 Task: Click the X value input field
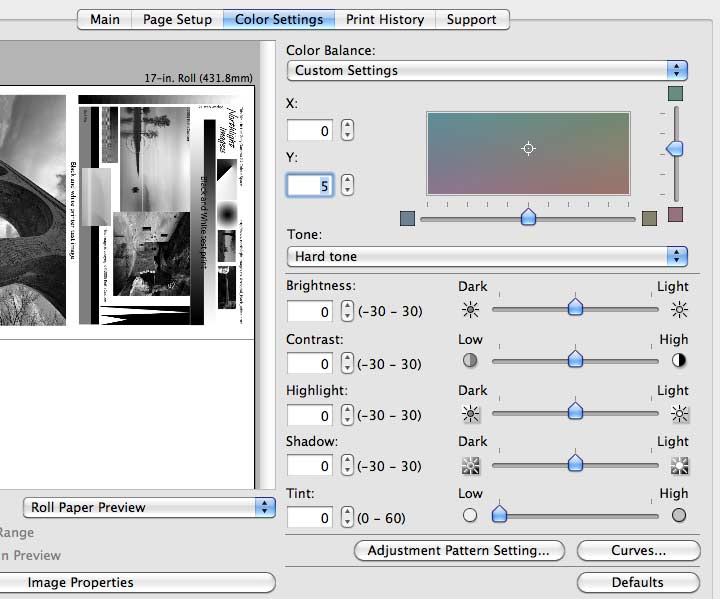[x=310, y=130]
